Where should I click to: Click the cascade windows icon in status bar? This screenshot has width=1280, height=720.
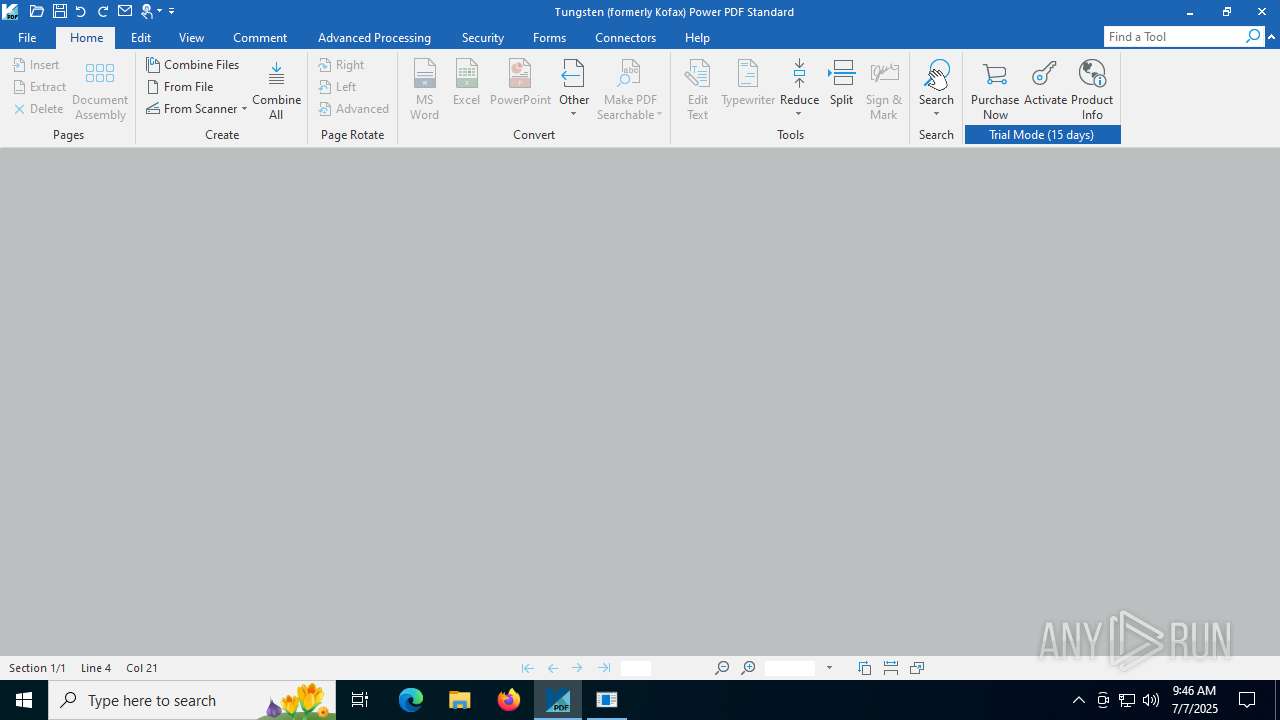[x=917, y=668]
